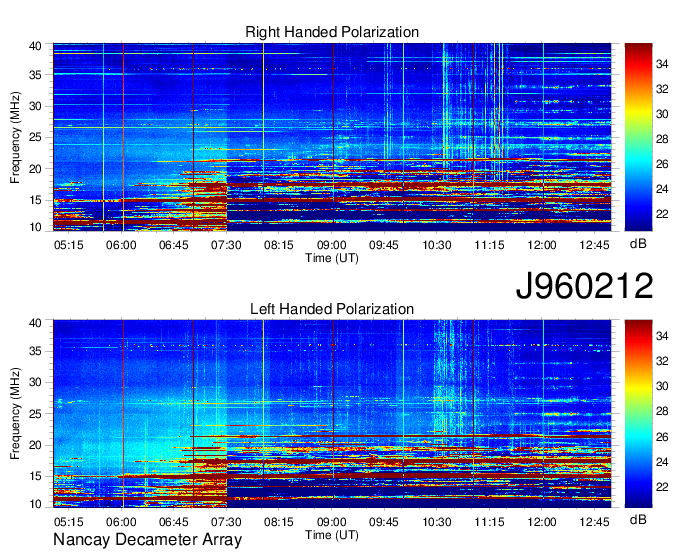This screenshot has width=680, height=552.
Task: Click the 09:45 tick of the Left Handed plot
Action: [384, 521]
